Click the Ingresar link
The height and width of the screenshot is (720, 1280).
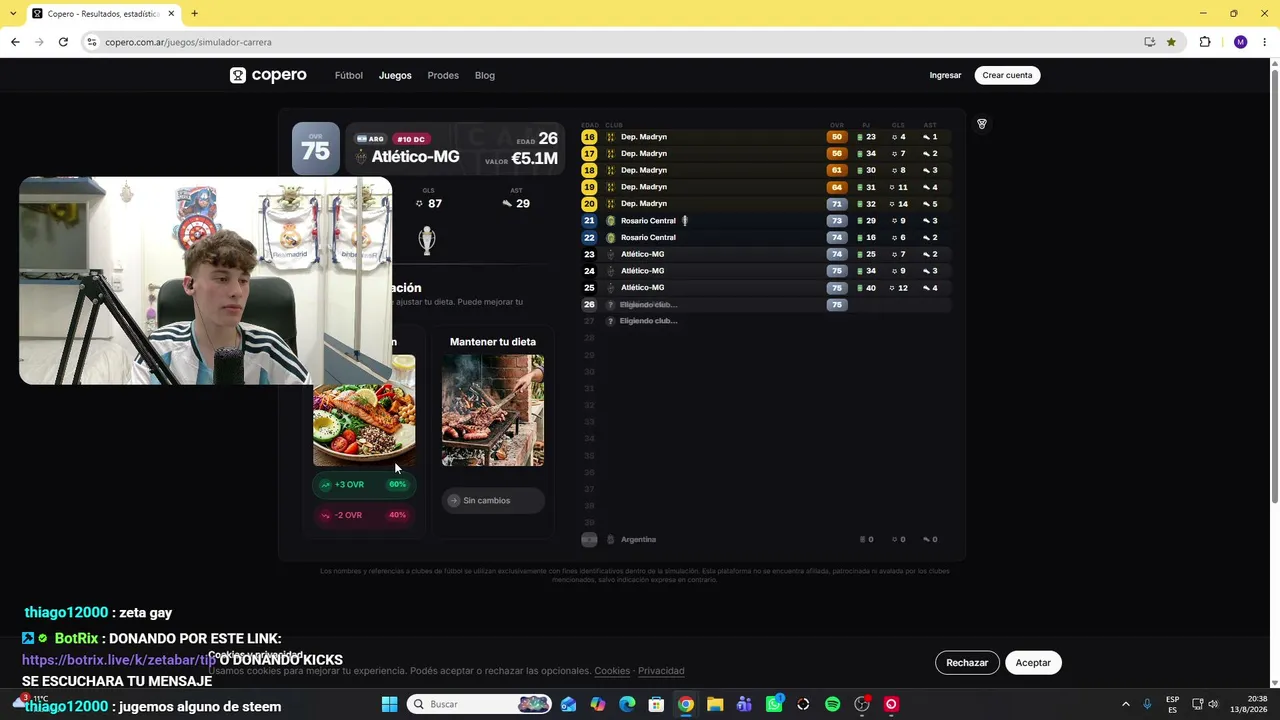click(945, 75)
